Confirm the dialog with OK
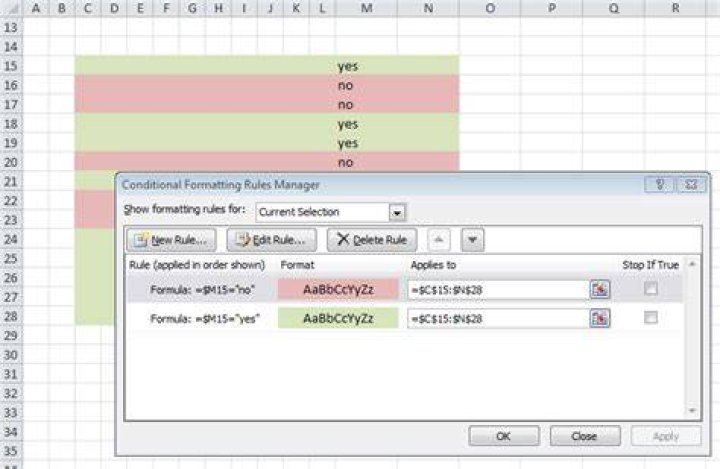Screen dimensions: 720x469 tap(504, 436)
